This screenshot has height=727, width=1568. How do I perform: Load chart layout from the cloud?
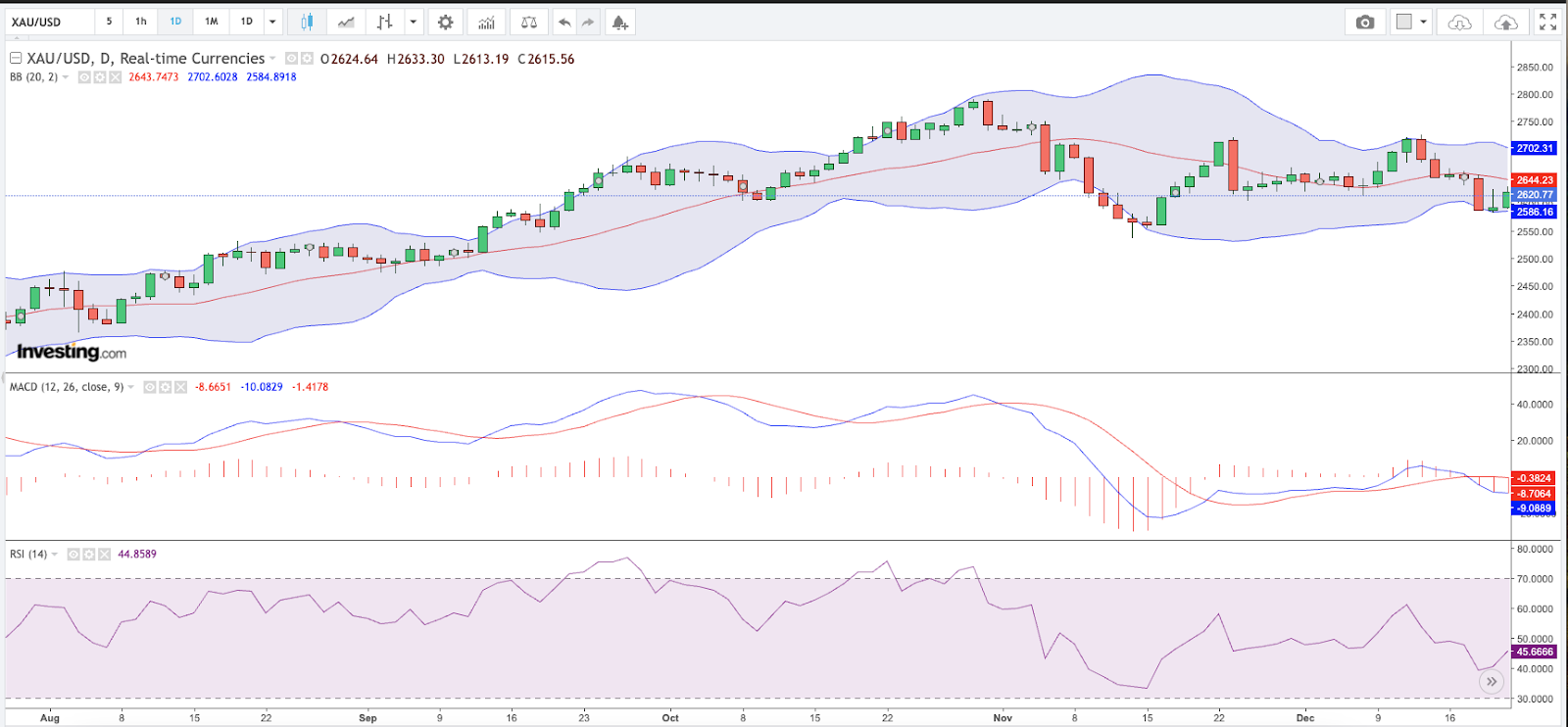click(x=1459, y=22)
